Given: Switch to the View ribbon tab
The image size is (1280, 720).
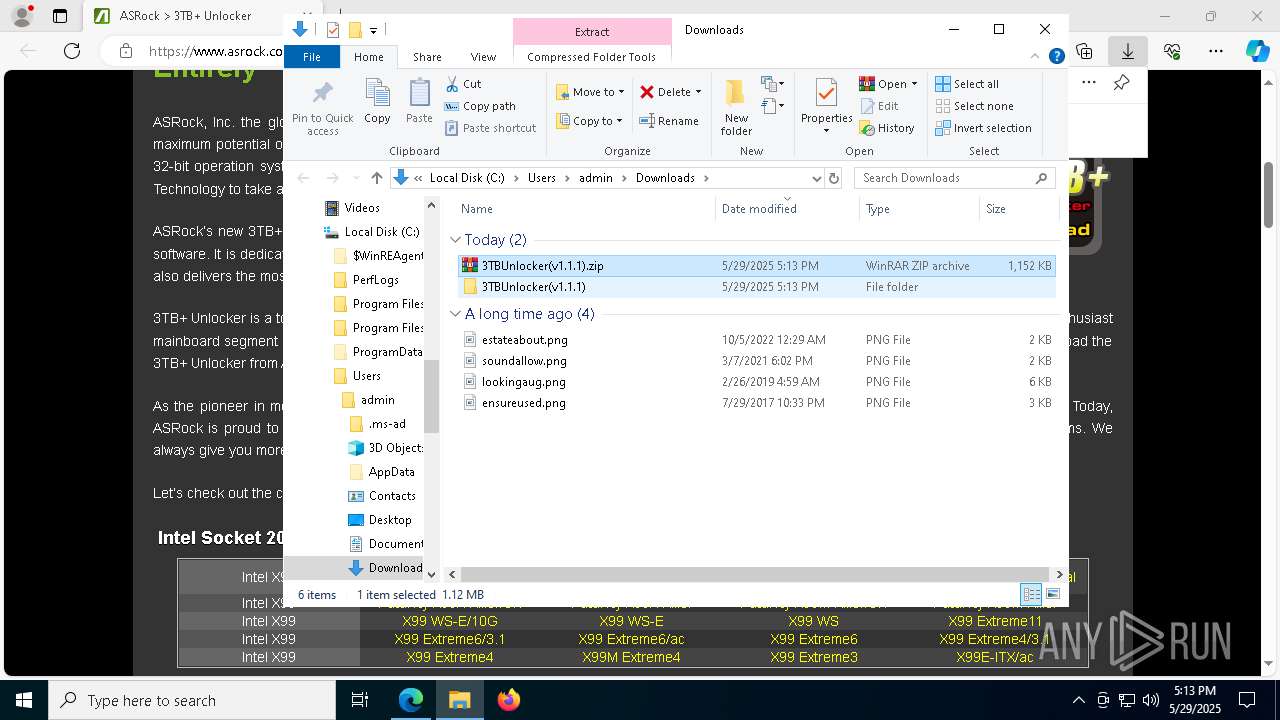Looking at the screenshot, I should coord(483,57).
